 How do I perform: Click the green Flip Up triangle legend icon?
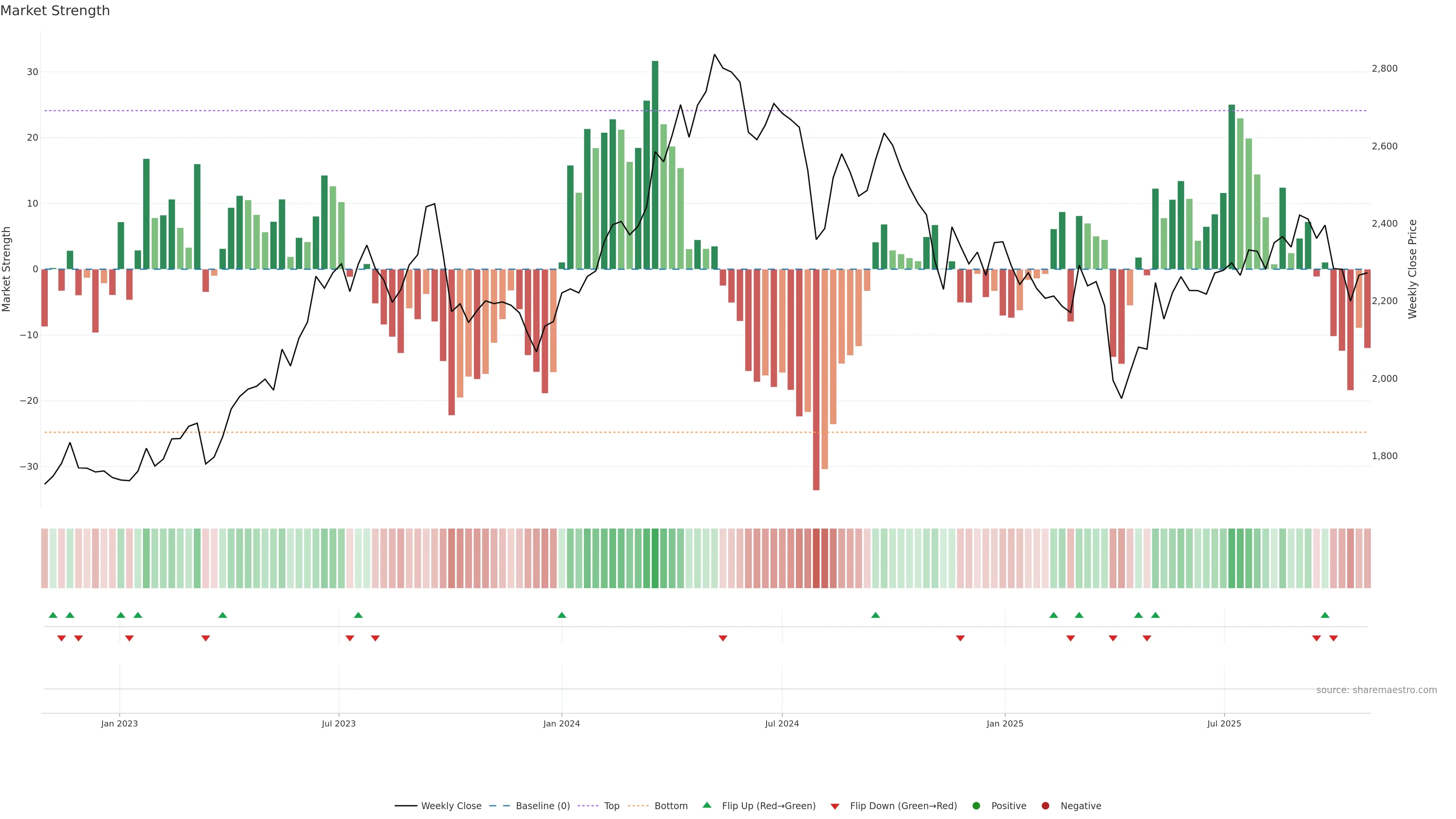[706, 805]
